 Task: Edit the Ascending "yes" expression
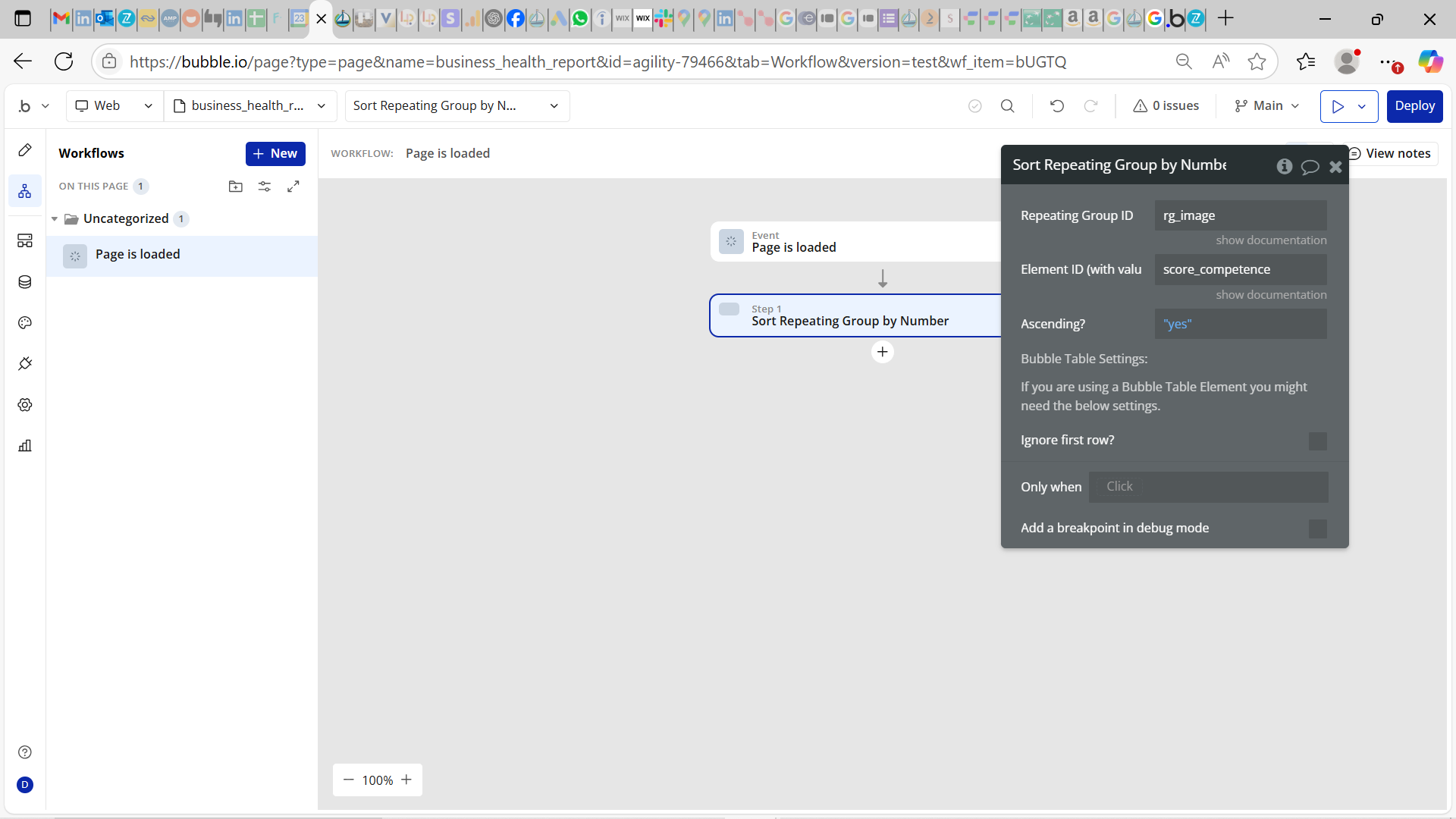point(1241,325)
